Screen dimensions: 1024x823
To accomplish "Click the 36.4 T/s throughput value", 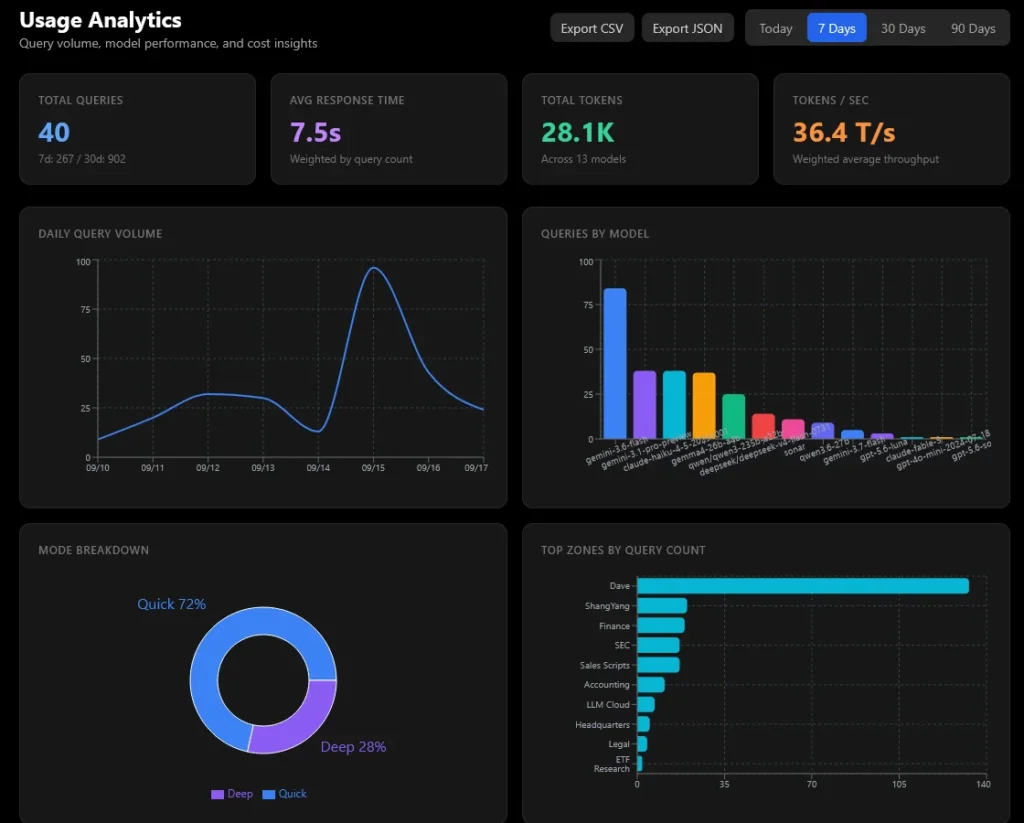I will tap(843, 133).
